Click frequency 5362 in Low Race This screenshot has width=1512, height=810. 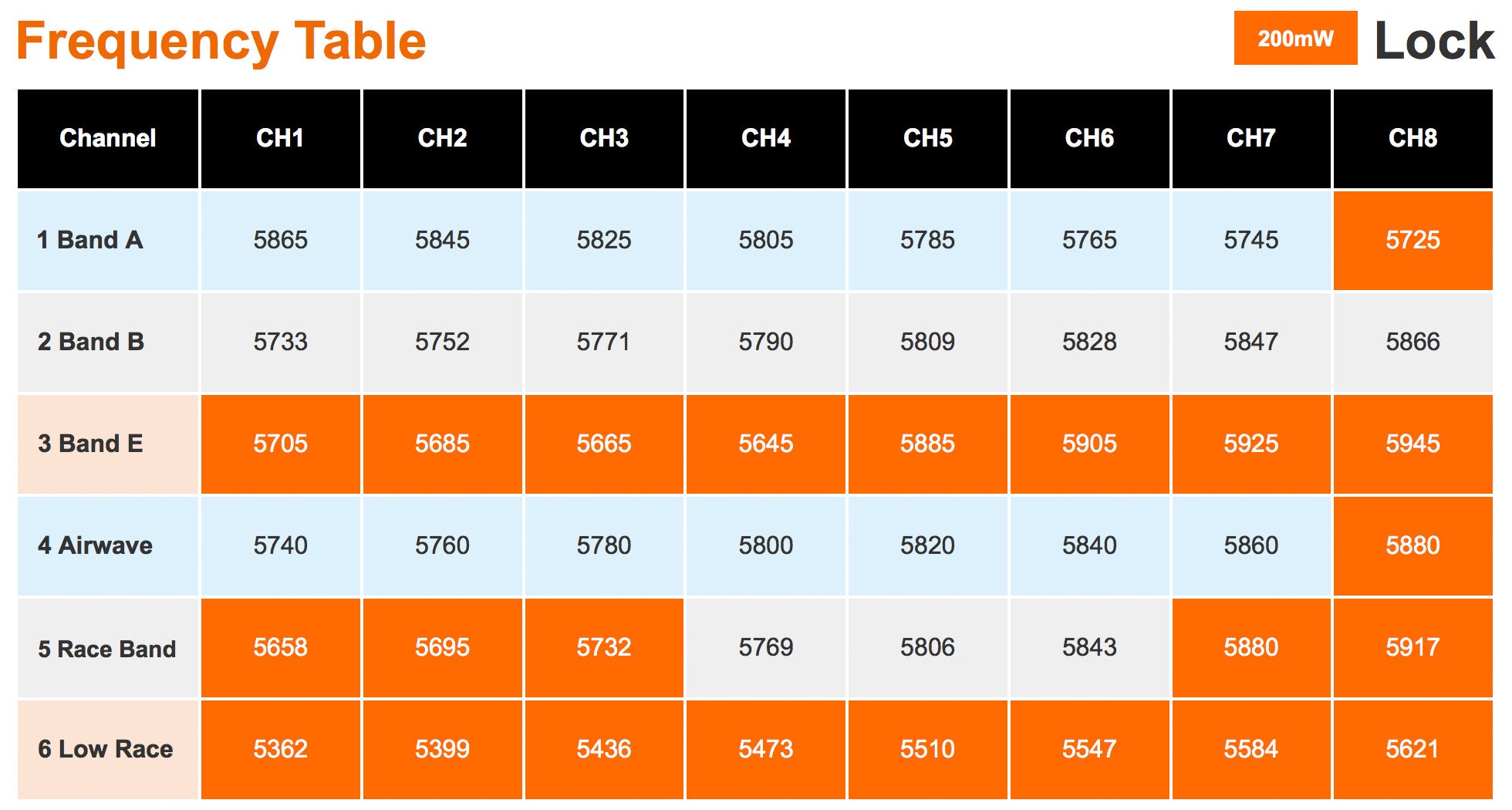pos(280,749)
